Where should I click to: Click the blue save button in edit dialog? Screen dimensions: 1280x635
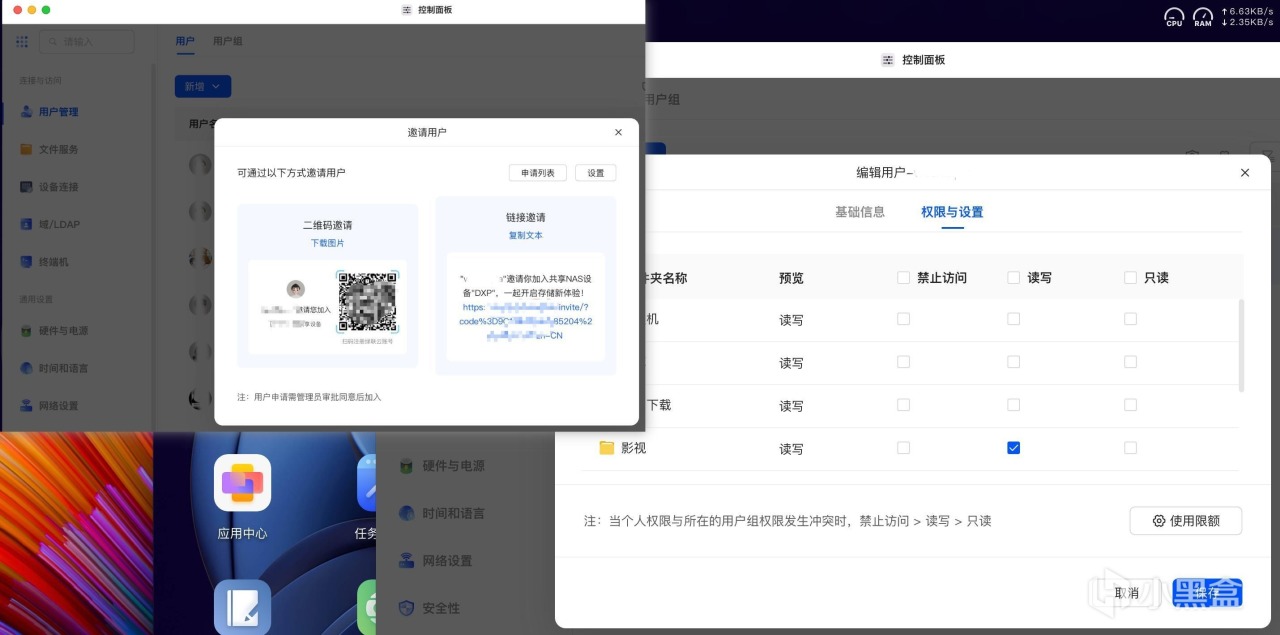[1207, 593]
